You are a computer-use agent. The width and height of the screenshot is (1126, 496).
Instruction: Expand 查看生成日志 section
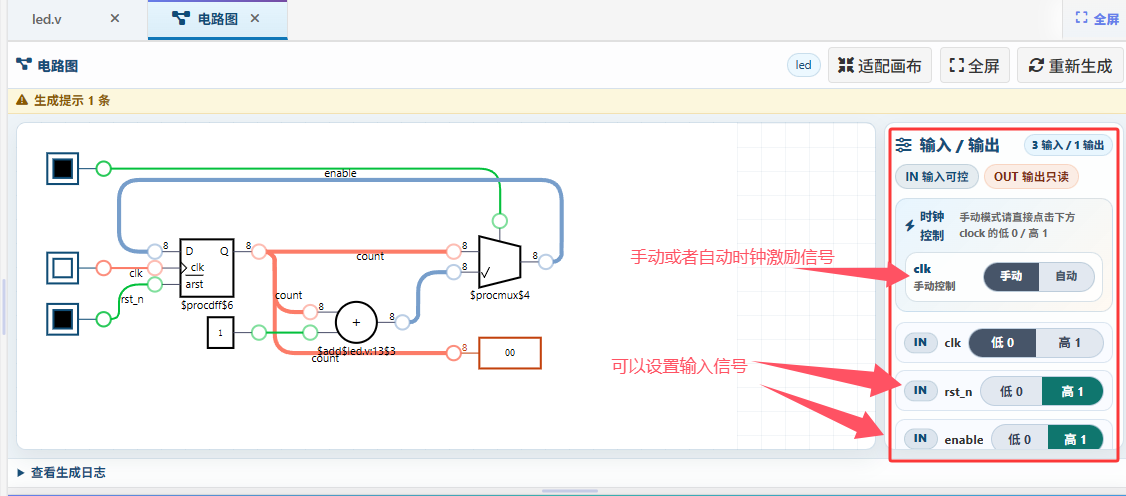(x=61, y=472)
